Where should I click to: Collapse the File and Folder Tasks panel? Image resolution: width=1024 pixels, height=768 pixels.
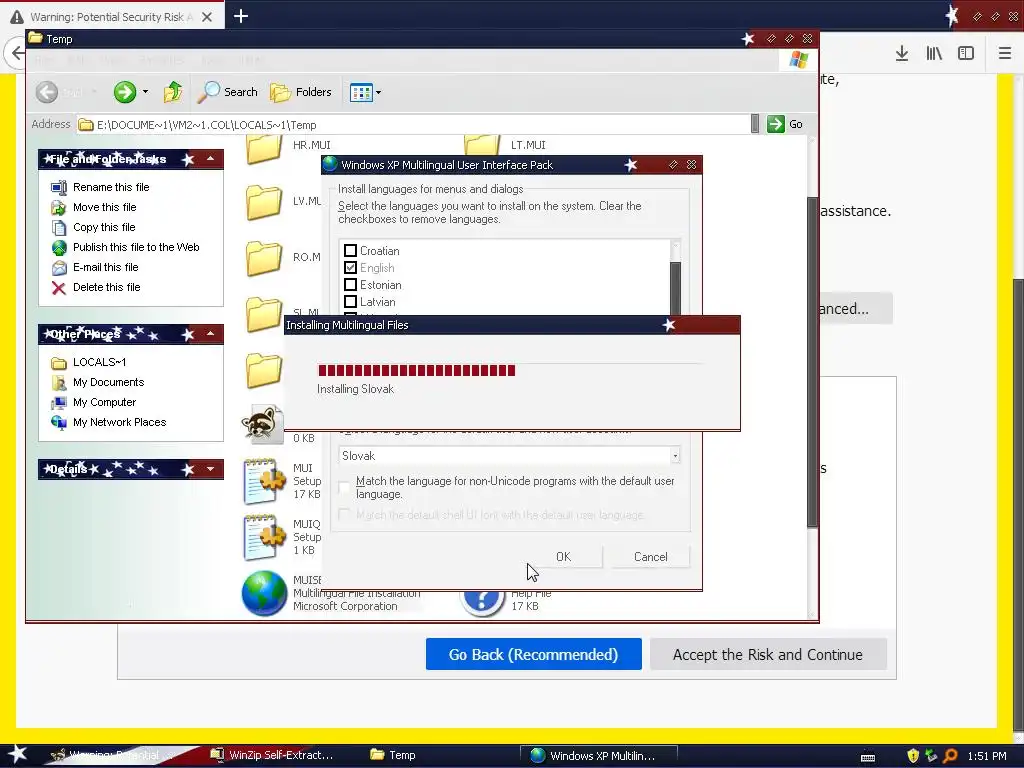pos(210,159)
